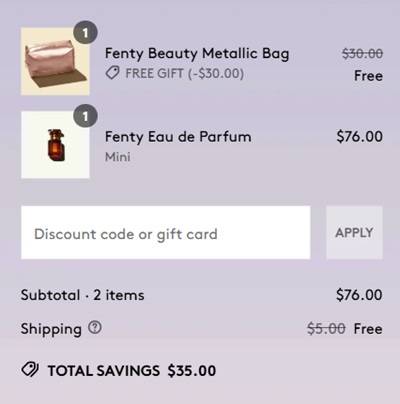
Task: Click the crossed-out $5.00 shipping price
Action: click(x=326, y=329)
